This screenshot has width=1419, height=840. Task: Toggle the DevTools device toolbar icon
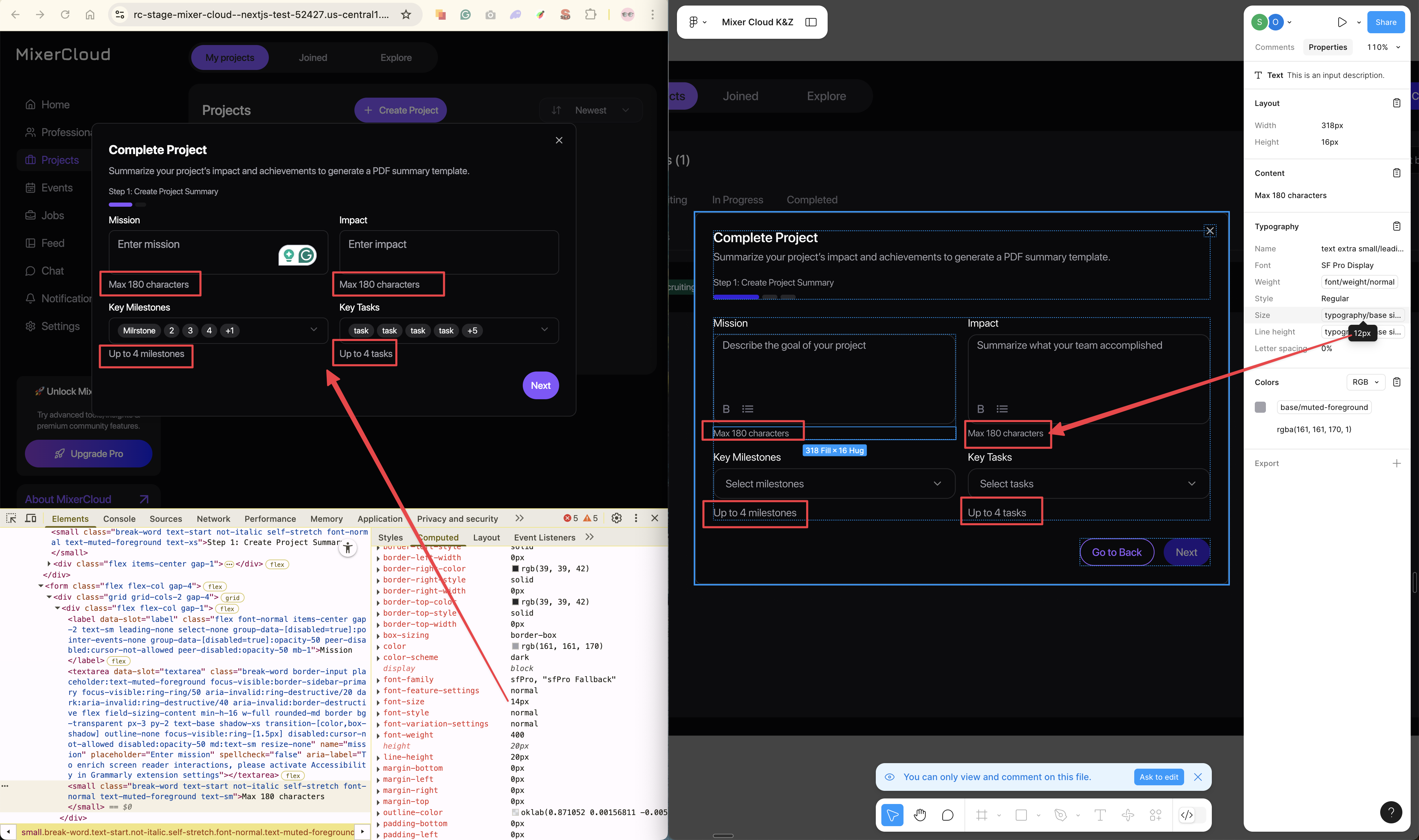pyautogui.click(x=31, y=518)
